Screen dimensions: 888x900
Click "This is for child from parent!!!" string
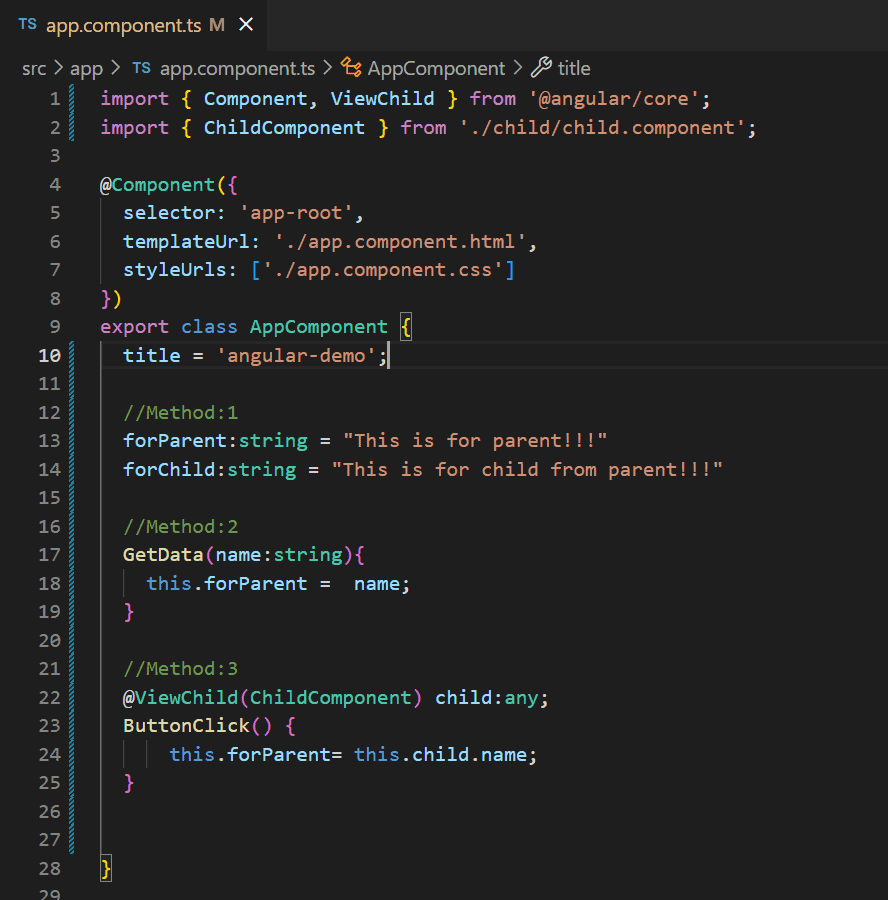tap(527, 470)
